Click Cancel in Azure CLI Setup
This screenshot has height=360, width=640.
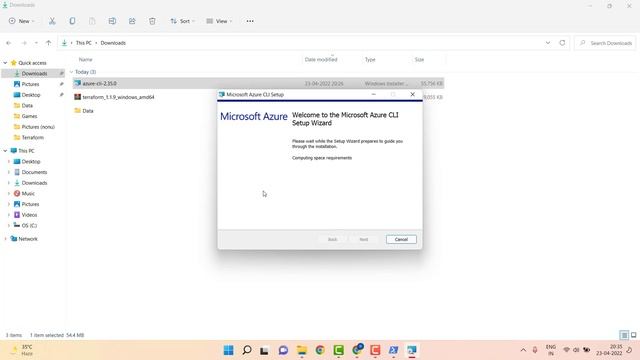click(401, 240)
